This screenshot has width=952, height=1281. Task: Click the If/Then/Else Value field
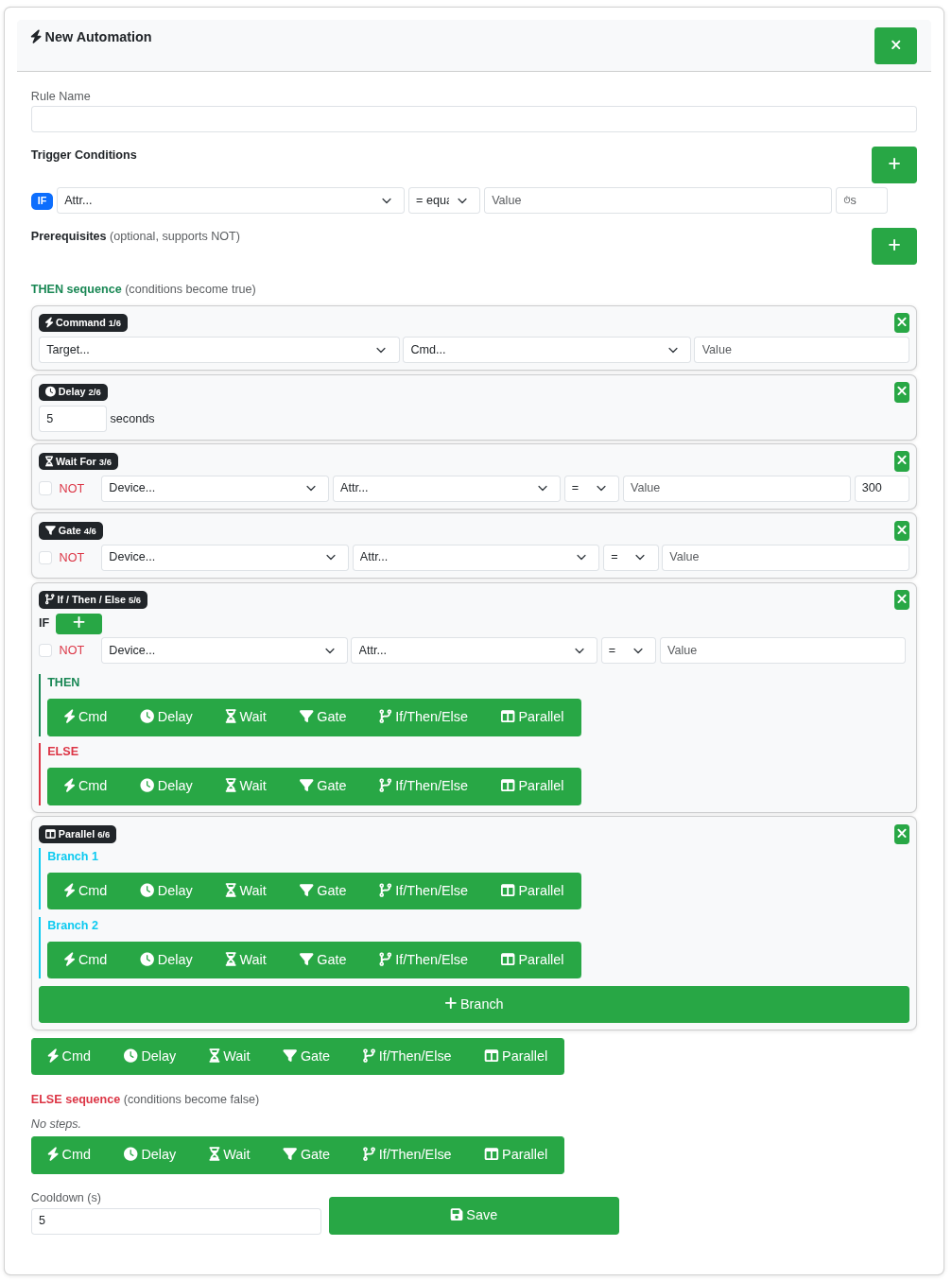[x=783, y=650]
